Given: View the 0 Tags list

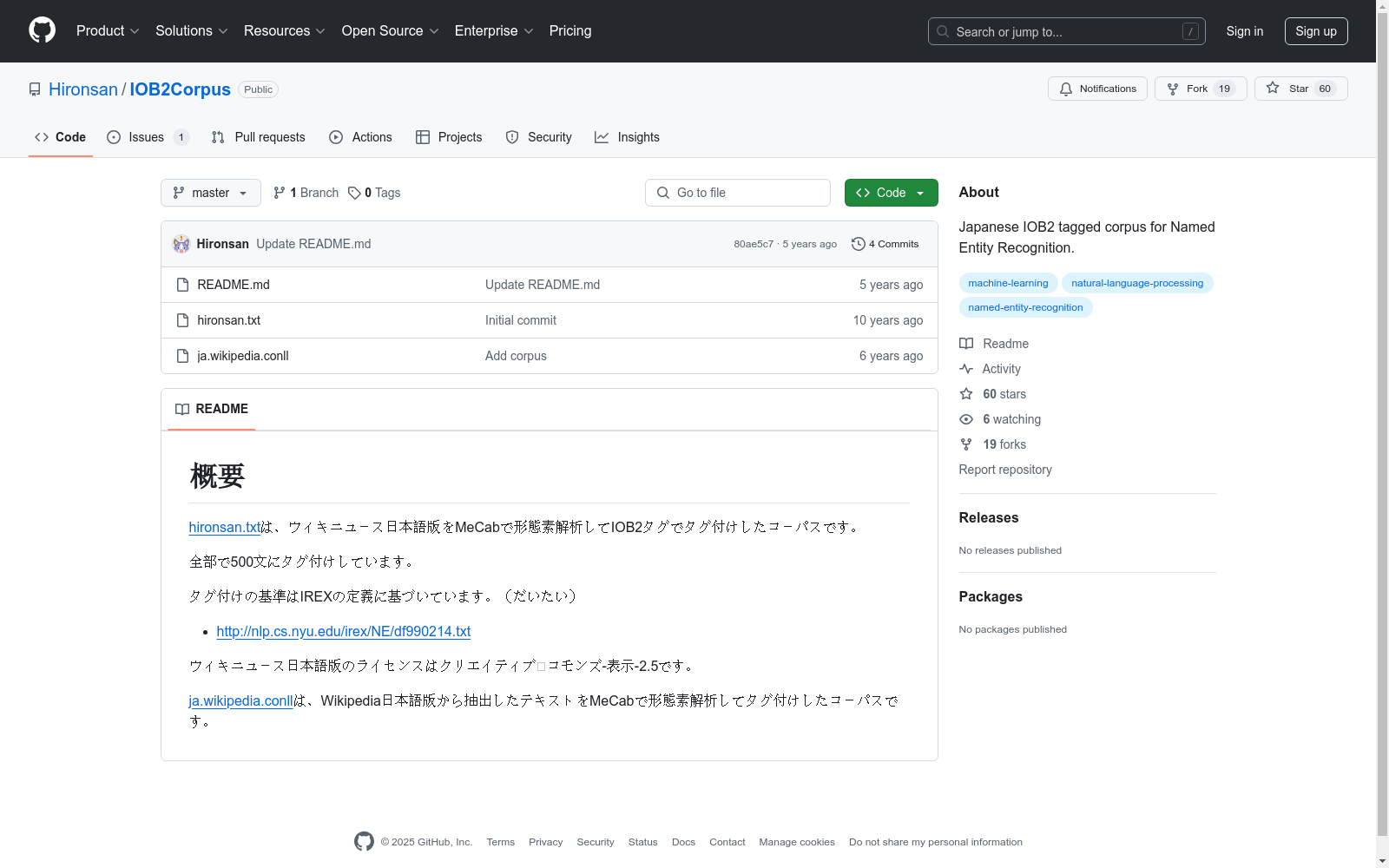Looking at the screenshot, I should click(374, 193).
